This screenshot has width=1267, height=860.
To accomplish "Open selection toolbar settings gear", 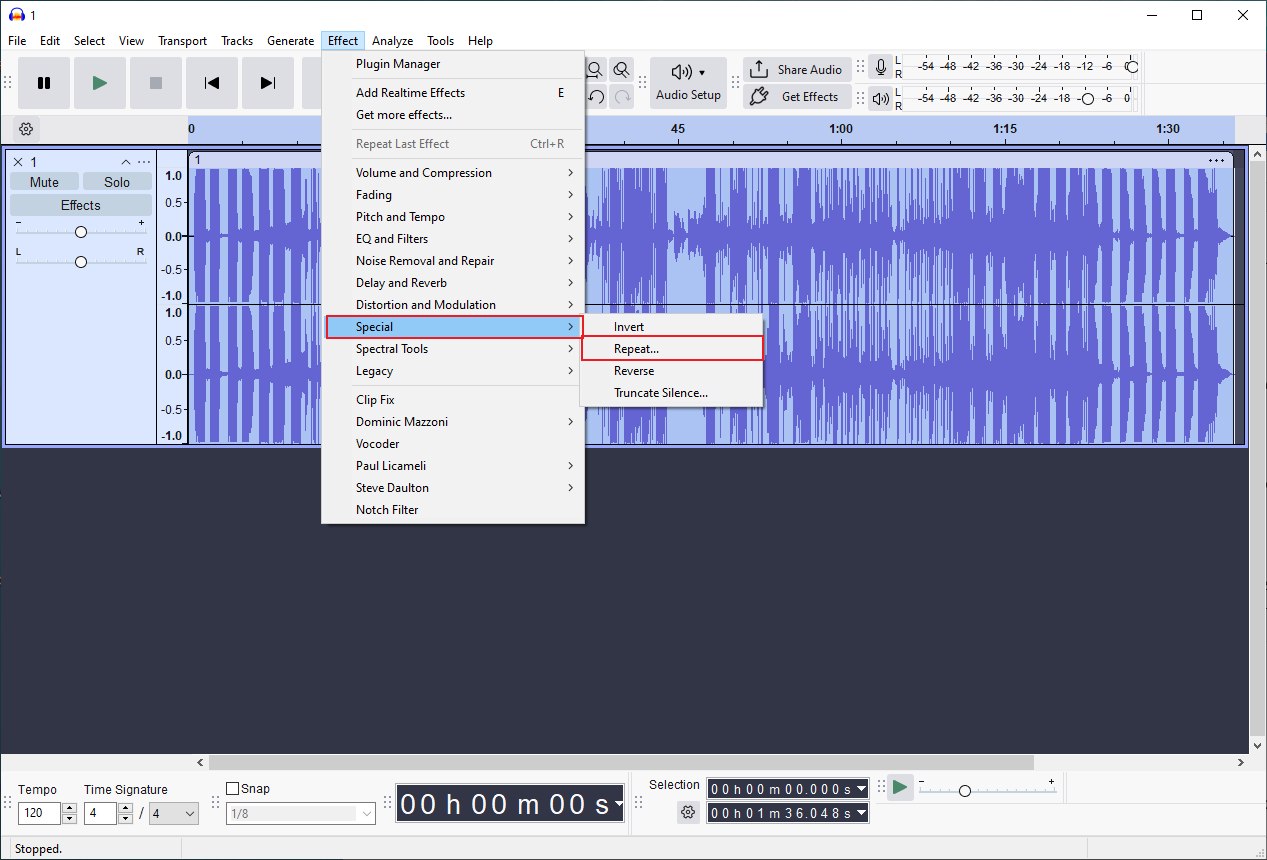I will pos(688,812).
